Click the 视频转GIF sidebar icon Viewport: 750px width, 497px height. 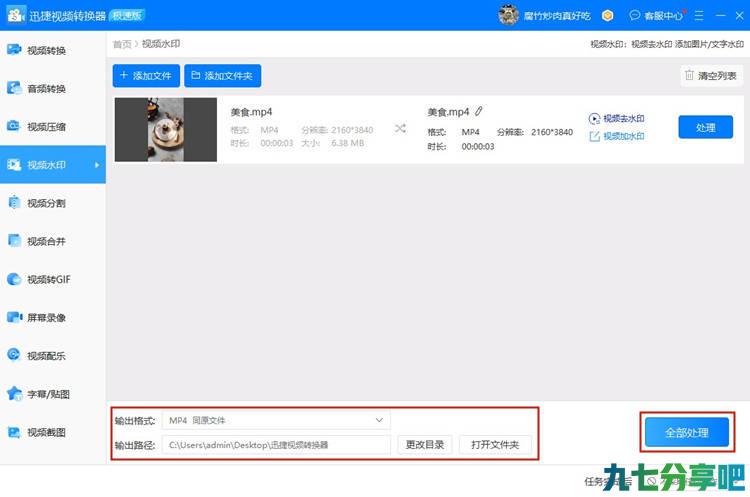(14, 279)
